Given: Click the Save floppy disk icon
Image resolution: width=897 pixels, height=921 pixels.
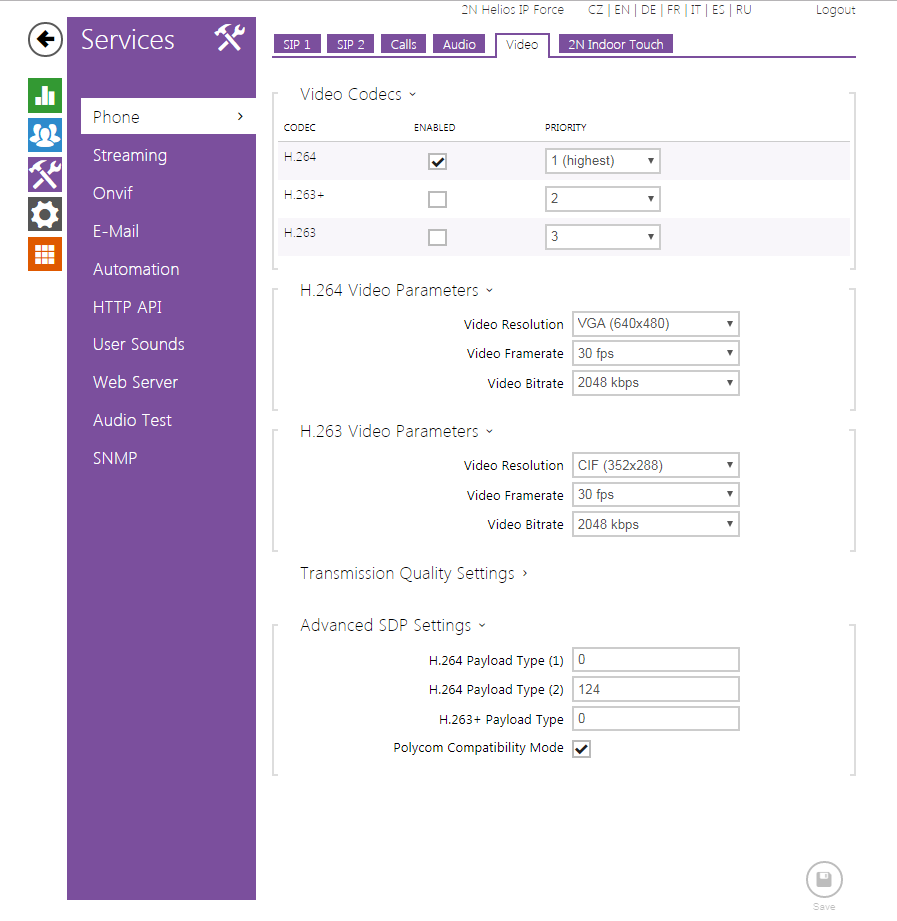Looking at the screenshot, I should 824,880.
